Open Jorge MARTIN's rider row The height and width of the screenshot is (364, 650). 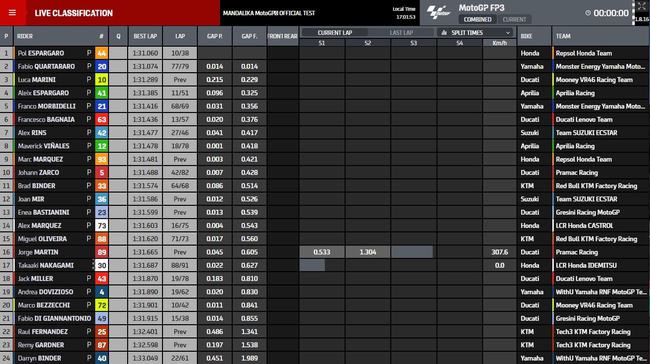click(325, 252)
